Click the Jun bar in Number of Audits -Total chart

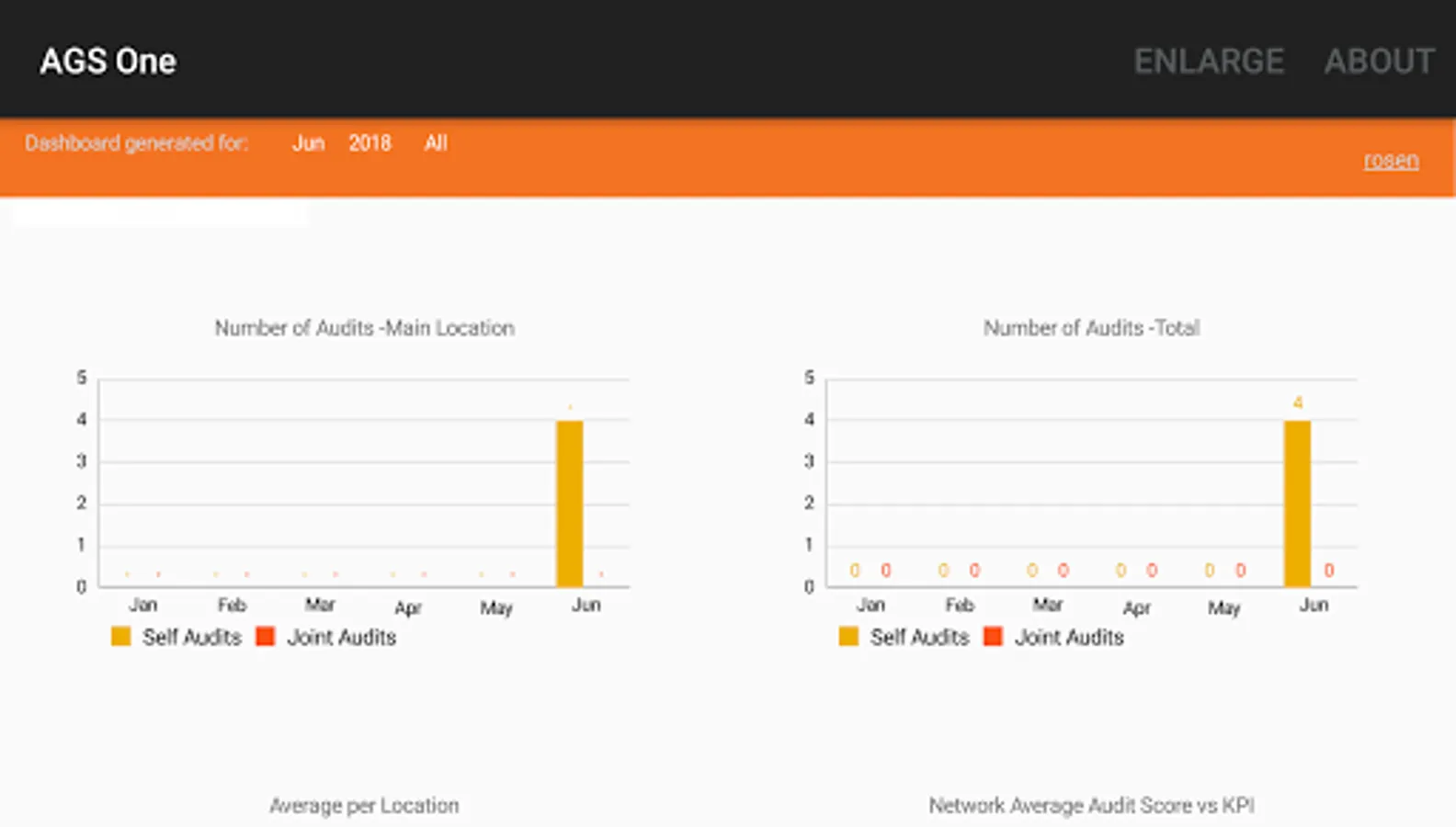[x=1298, y=504]
